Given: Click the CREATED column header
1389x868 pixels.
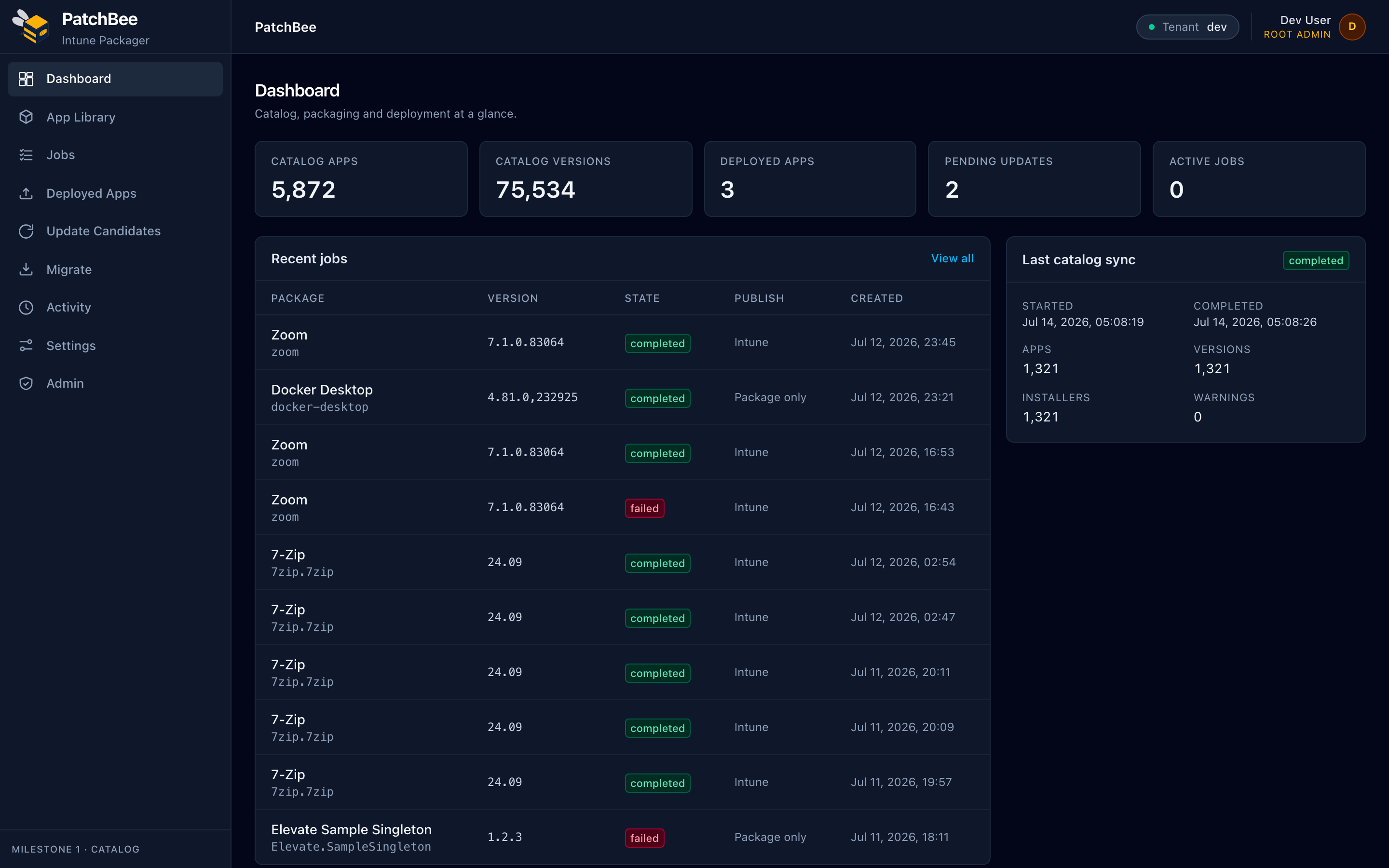Looking at the screenshot, I should point(876,298).
